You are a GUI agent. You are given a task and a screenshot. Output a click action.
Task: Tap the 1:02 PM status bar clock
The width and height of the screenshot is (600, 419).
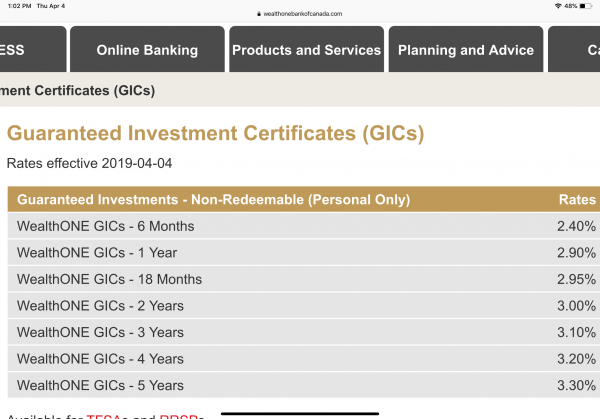[x=20, y=6]
